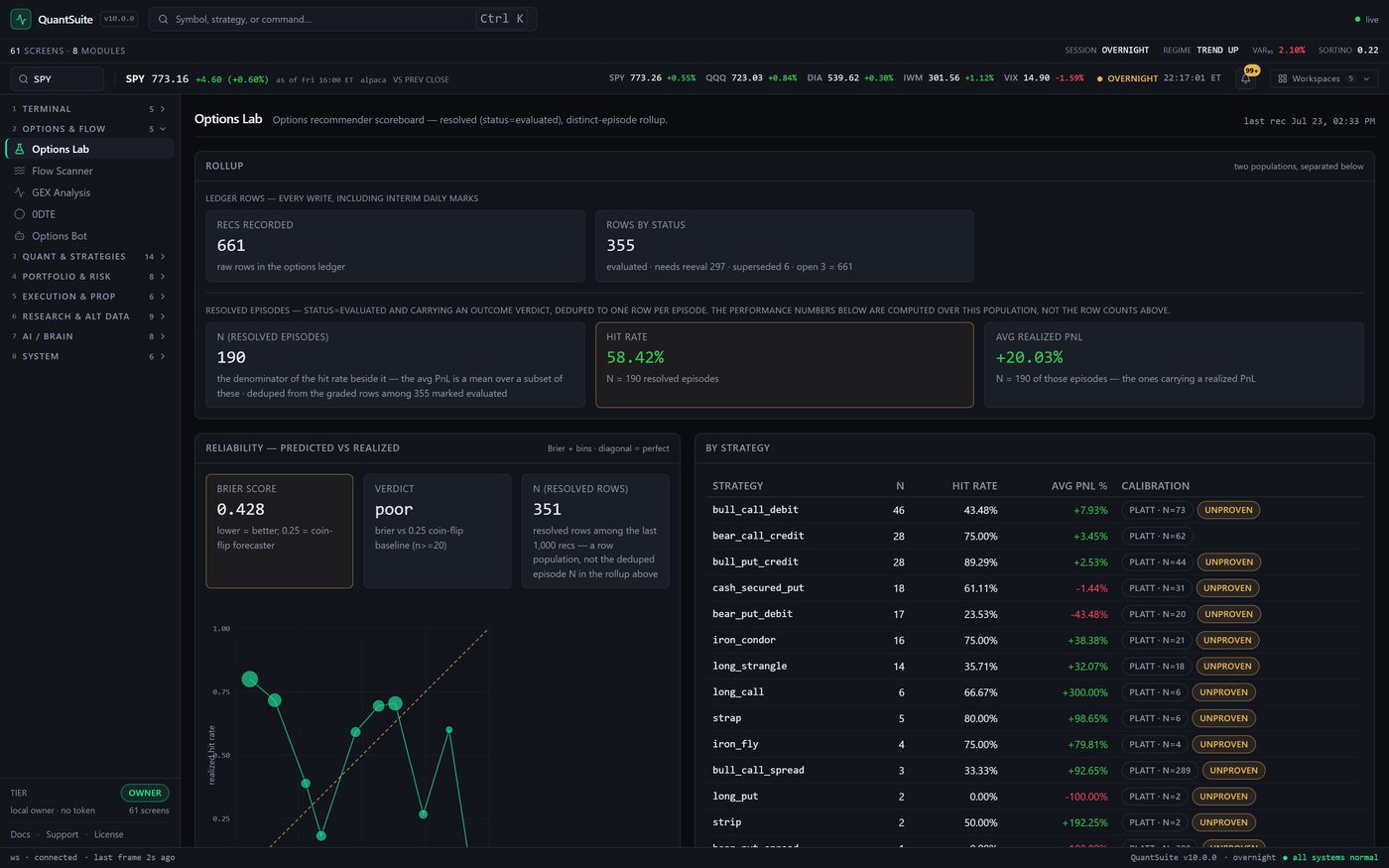1389x868 pixels.
Task: Click the 'ws · connected' status bar entry
Action: coord(44,857)
